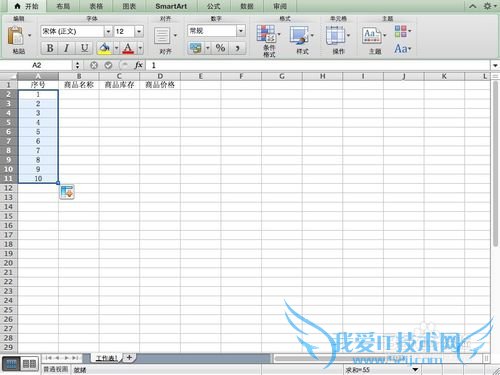This screenshot has width=500, height=375.
Task: Switch to Normal view icon
Action: click(11, 364)
